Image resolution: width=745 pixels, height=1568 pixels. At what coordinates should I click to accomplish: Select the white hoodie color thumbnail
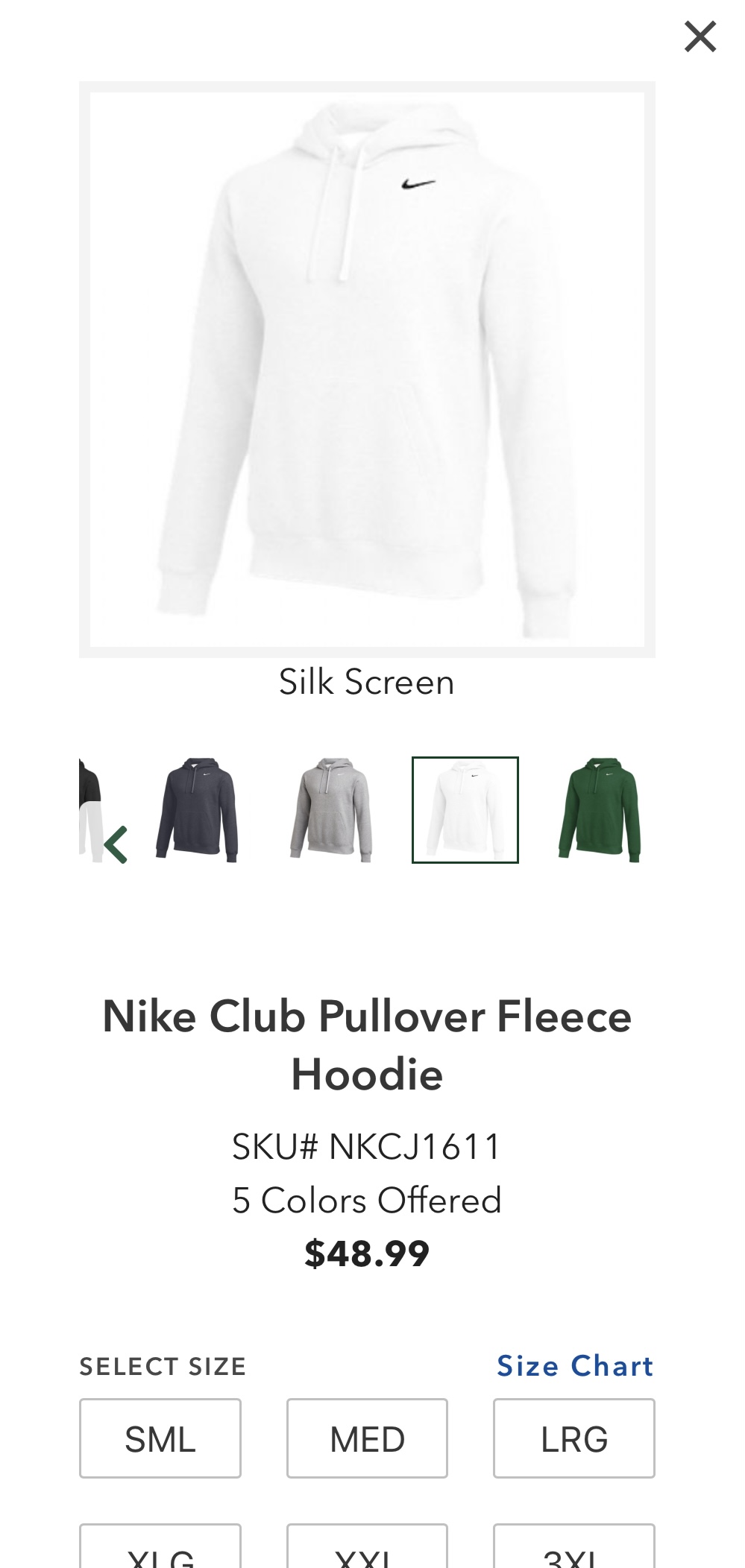(x=465, y=810)
